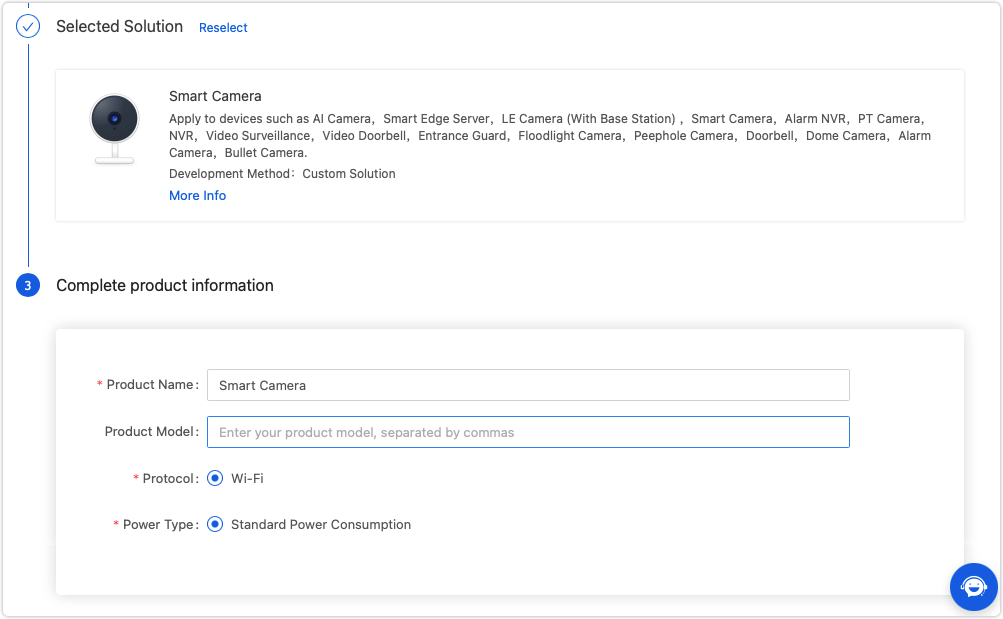Select Standard Power Consumption radio button
The height and width of the screenshot is (619, 1003).
tap(215, 525)
